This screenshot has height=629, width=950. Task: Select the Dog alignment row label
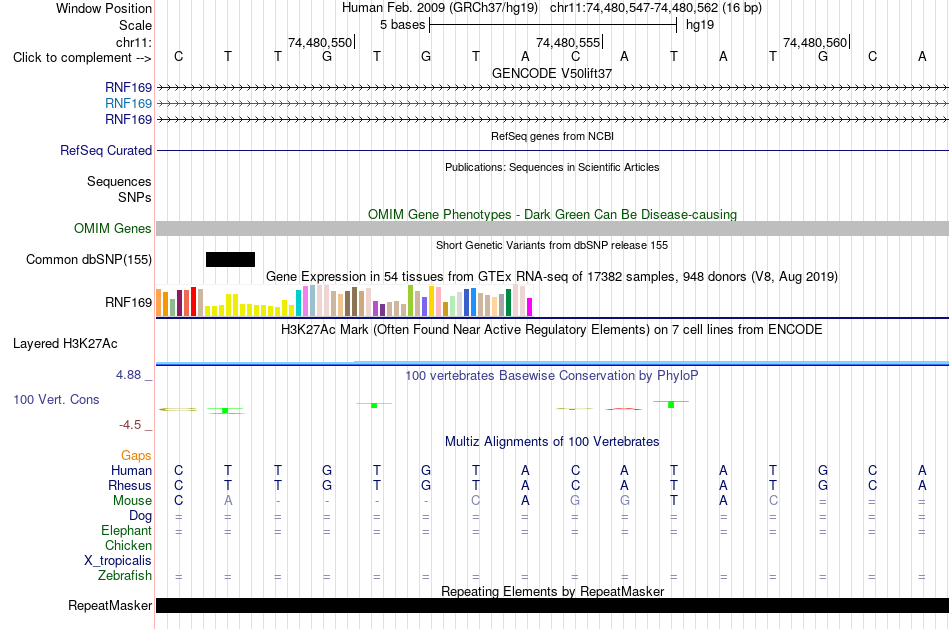pyautogui.click(x=141, y=516)
